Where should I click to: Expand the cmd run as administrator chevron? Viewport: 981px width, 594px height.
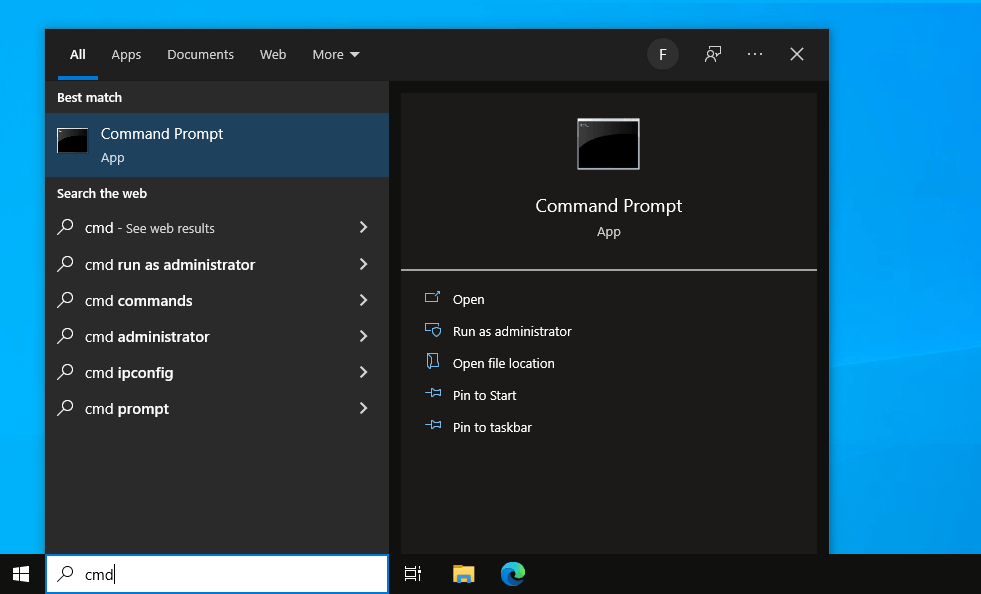pyautogui.click(x=363, y=264)
